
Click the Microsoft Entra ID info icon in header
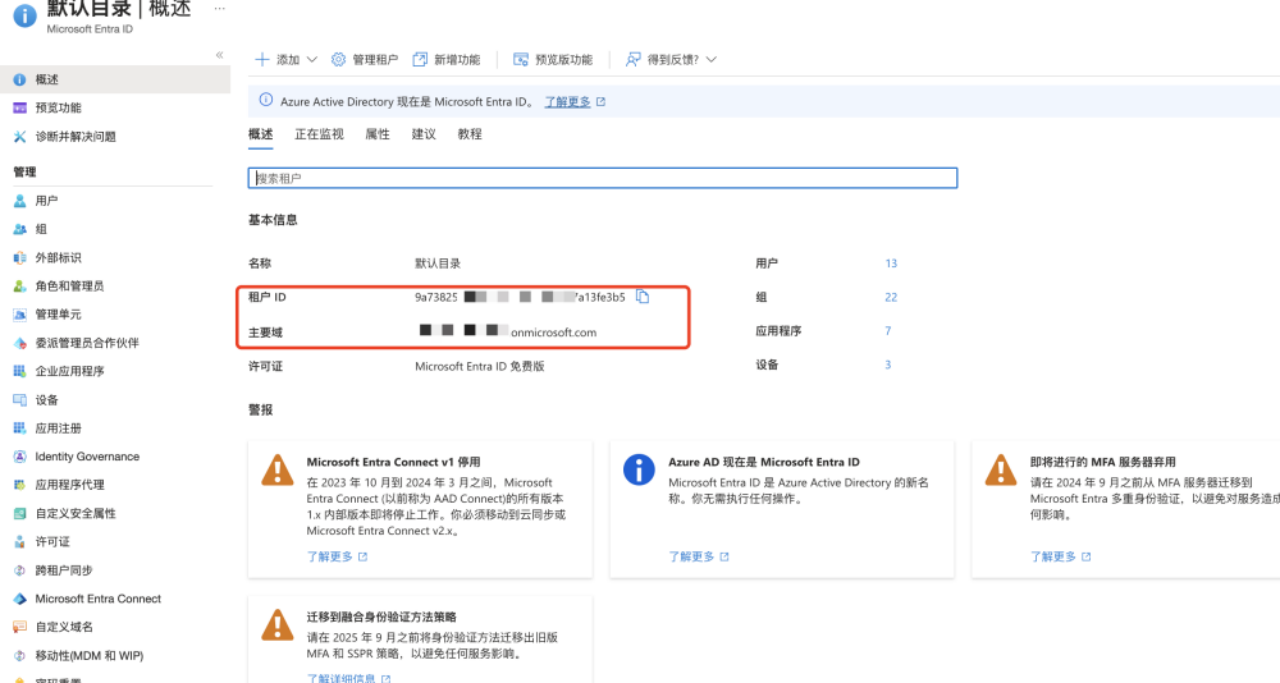click(24, 15)
